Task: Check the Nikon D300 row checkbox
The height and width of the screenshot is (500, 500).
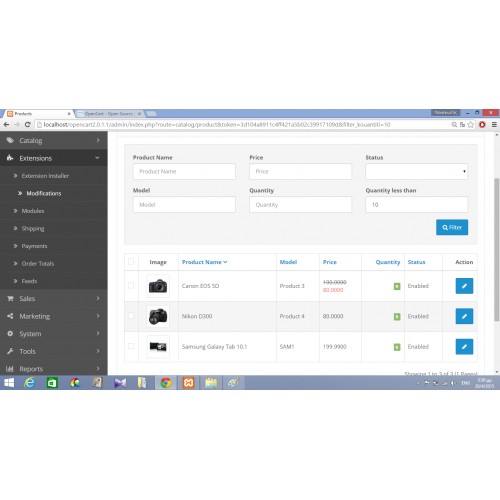Action: pos(131,316)
